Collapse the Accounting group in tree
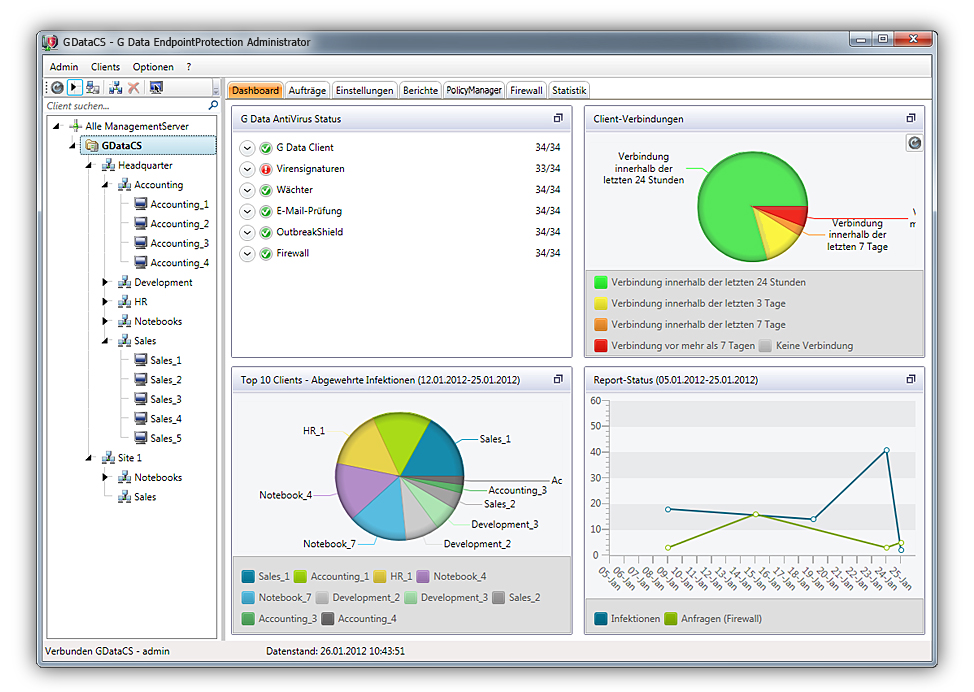This screenshot has height=692, width=974. click(105, 185)
